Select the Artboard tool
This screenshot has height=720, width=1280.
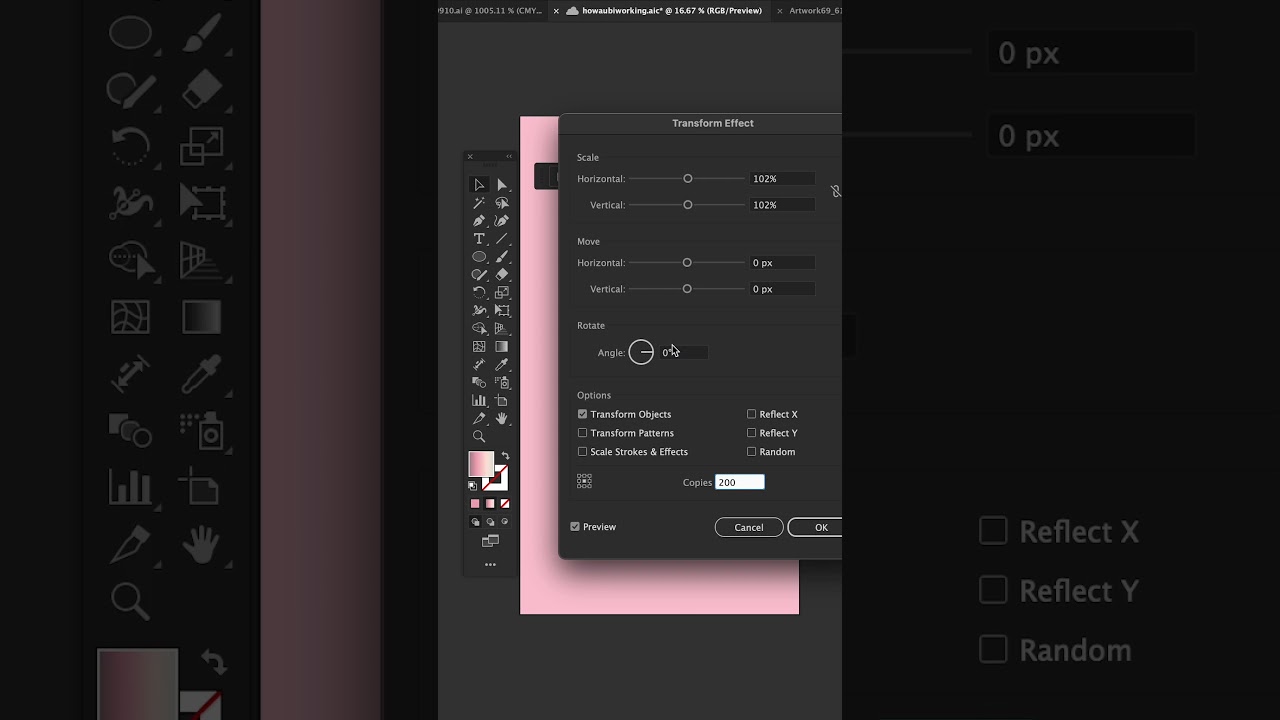click(x=502, y=401)
